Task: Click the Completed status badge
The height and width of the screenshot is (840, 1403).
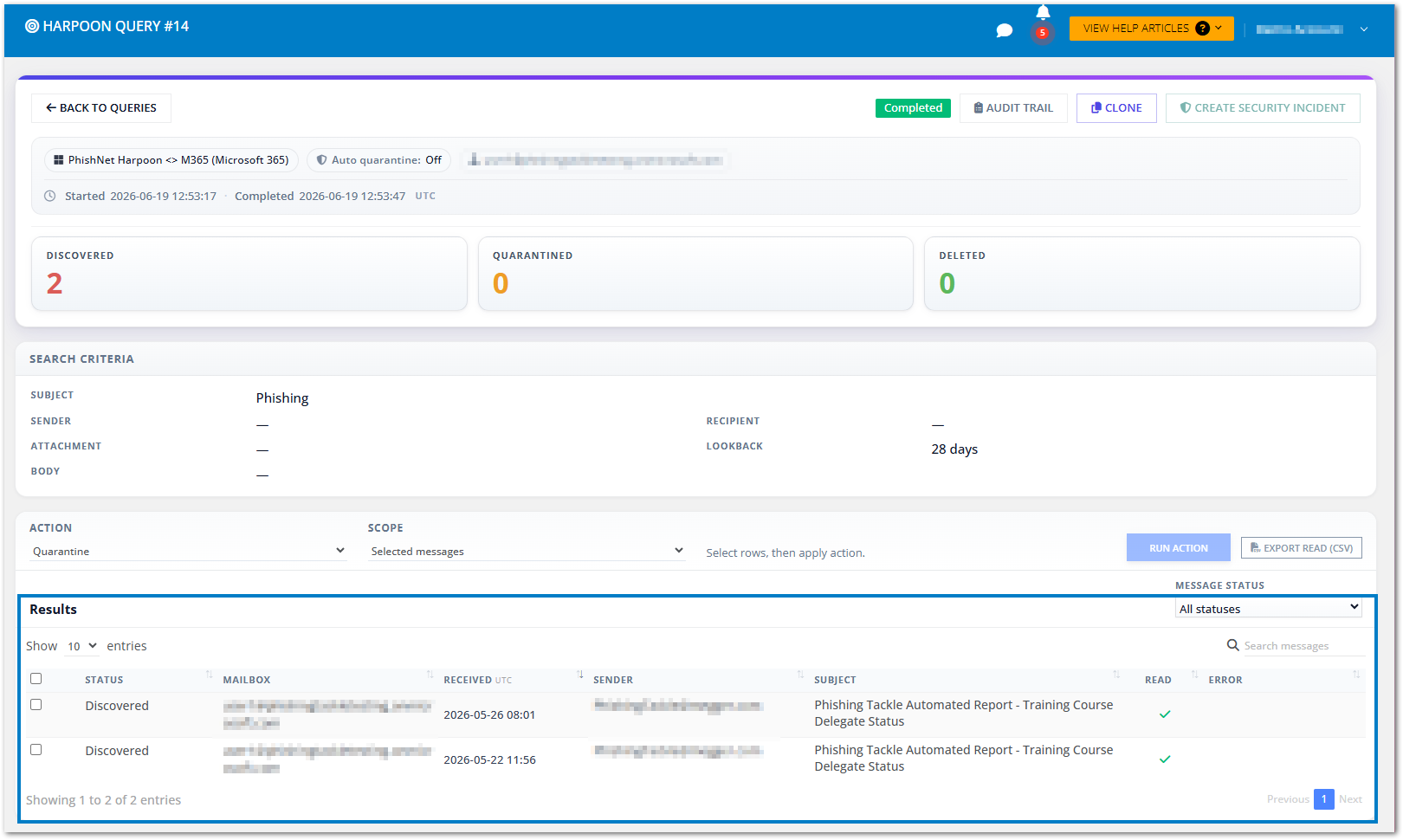Action: [x=913, y=108]
